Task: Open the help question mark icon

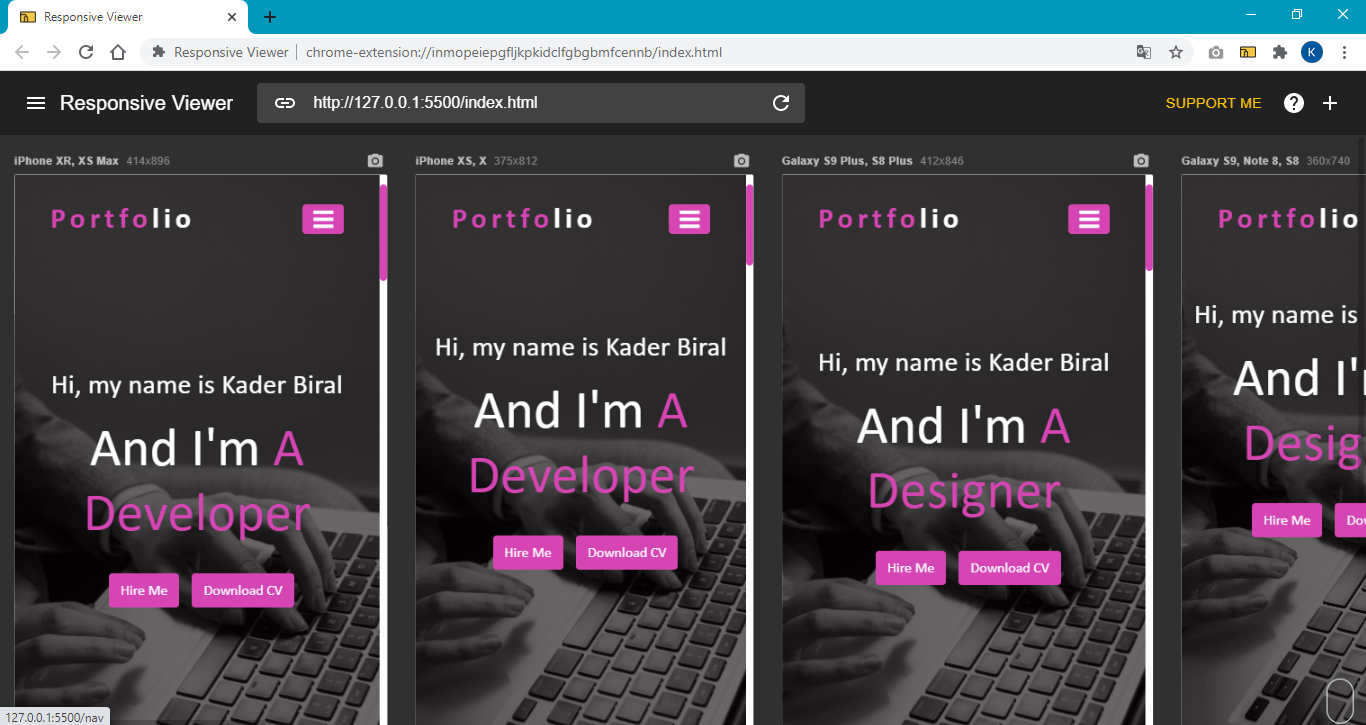Action: [x=1294, y=103]
